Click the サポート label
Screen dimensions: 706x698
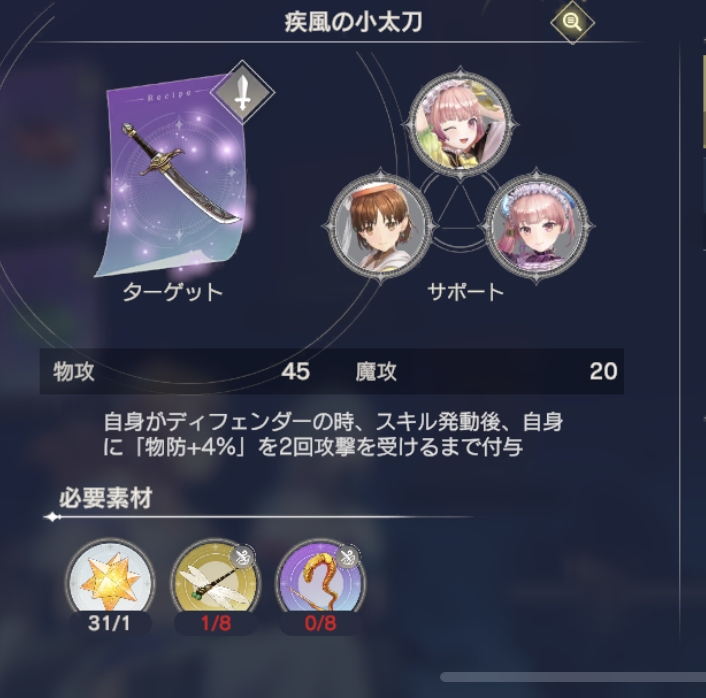pos(466,292)
